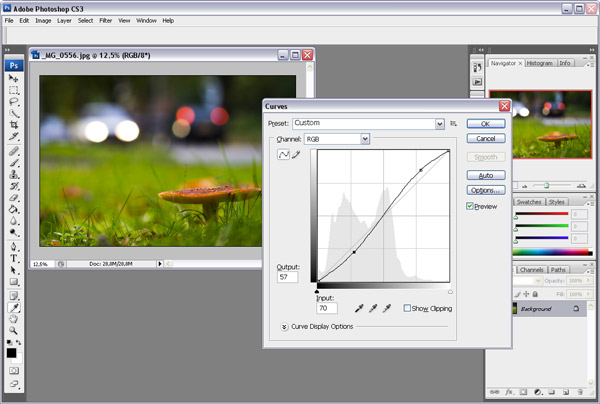
Task: Click the Auto button
Action: point(486,175)
